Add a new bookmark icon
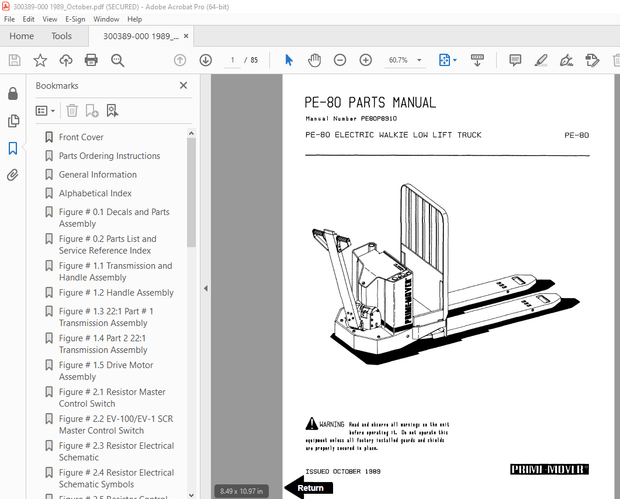The width and height of the screenshot is (620, 499). [92, 111]
